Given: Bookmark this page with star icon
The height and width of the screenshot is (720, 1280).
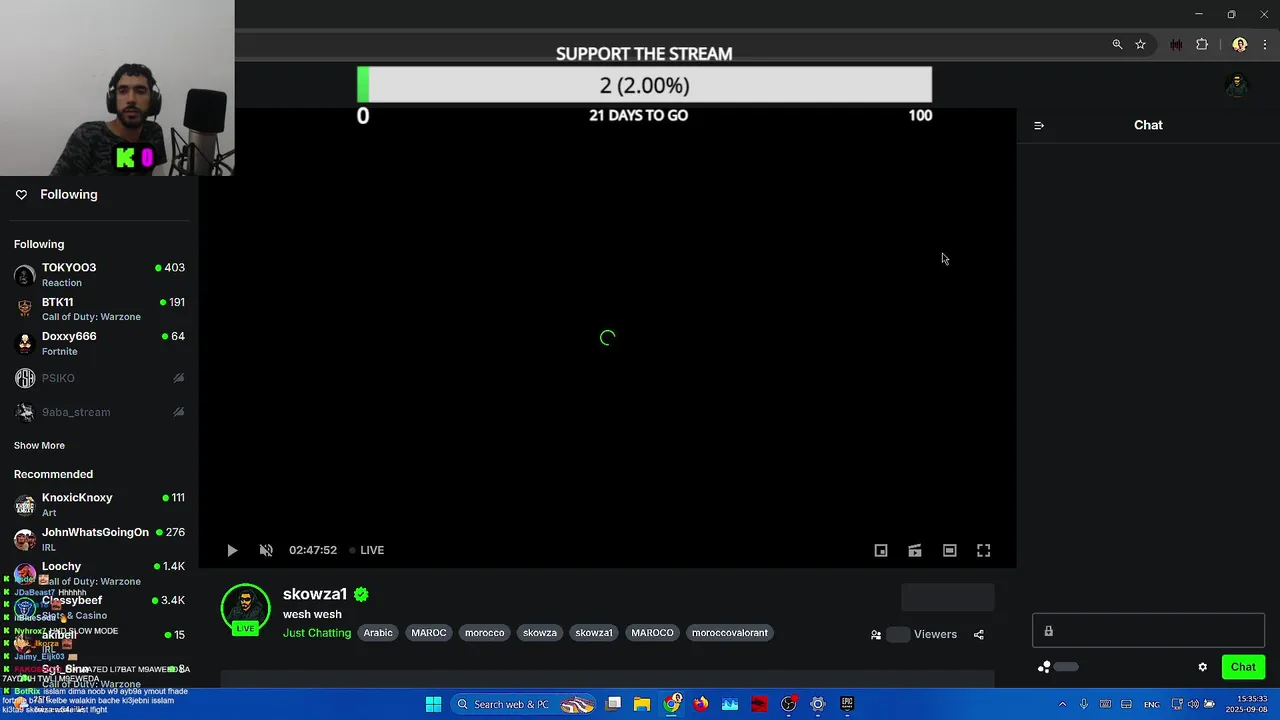Looking at the screenshot, I should (1140, 45).
